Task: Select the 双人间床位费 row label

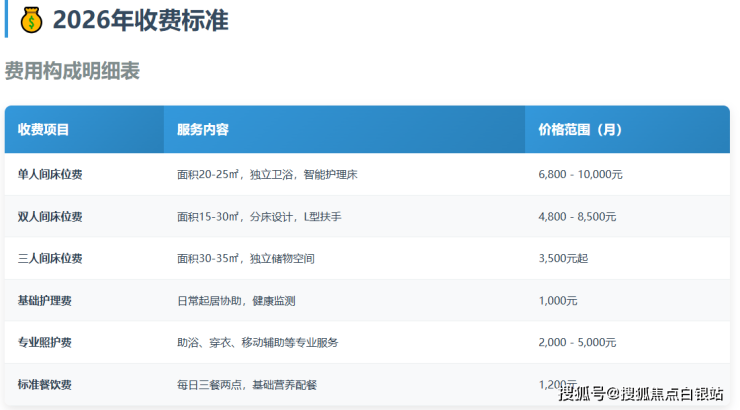Action: (50, 216)
